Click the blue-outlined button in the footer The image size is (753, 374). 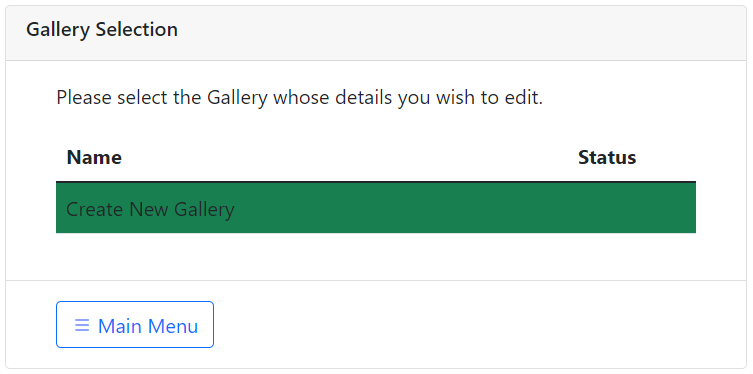tap(135, 325)
